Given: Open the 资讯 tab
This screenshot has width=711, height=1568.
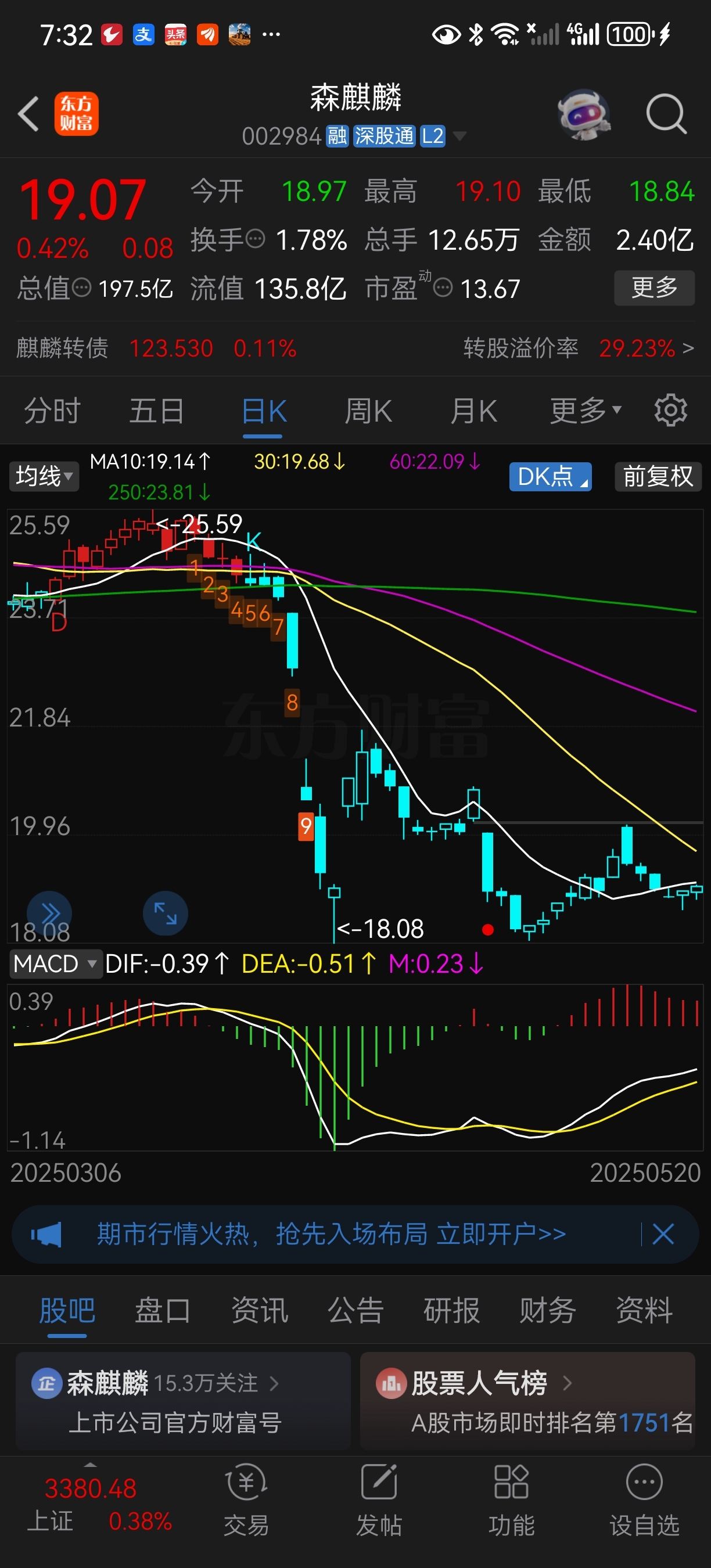Looking at the screenshot, I should tap(259, 1310).
